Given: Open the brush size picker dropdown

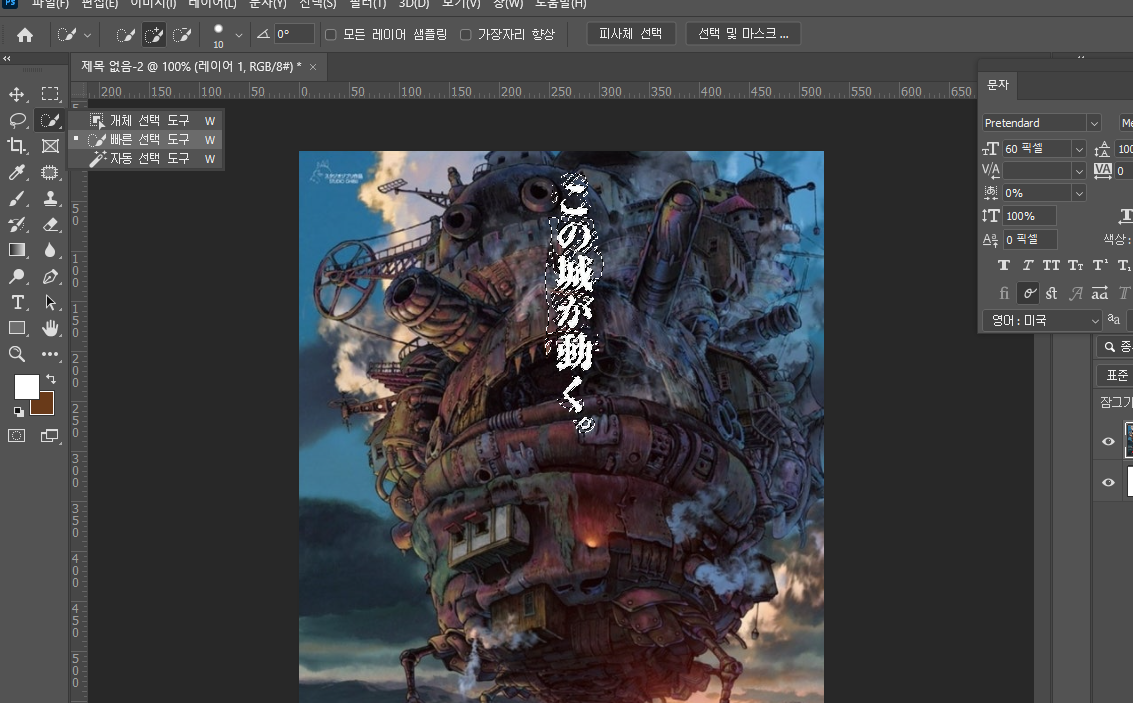Looking at the screenshot, I should (x=238, y=35).
